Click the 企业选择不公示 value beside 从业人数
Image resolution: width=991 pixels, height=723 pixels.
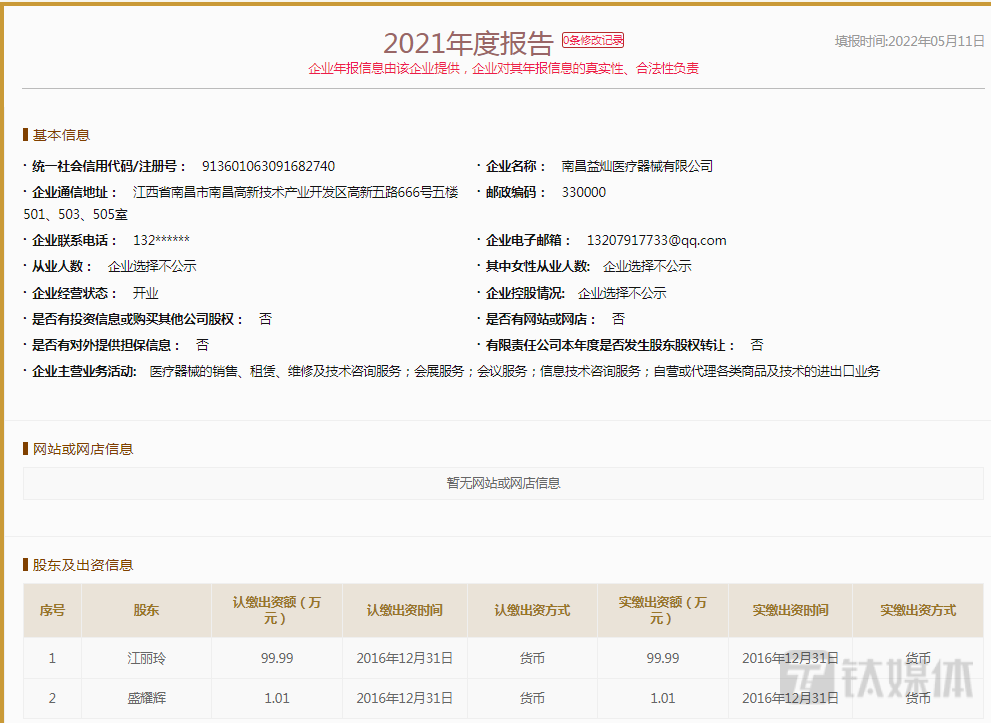coord(152,266)
